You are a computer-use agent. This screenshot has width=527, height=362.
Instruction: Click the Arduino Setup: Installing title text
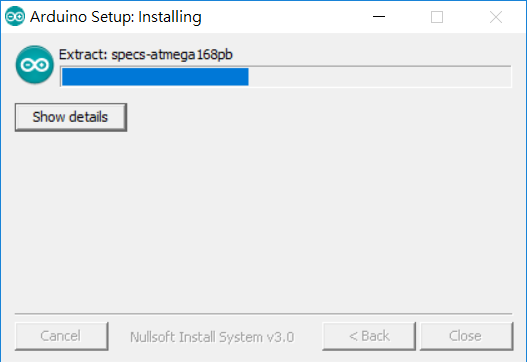(116, 17)
